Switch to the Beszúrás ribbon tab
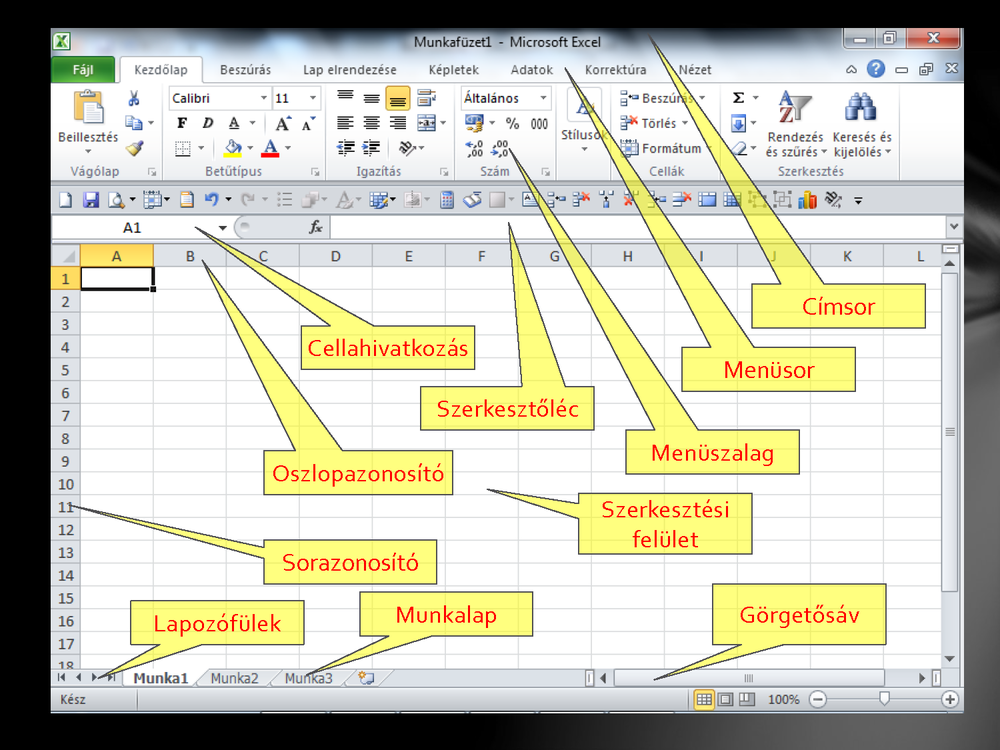 click(246, 70)
